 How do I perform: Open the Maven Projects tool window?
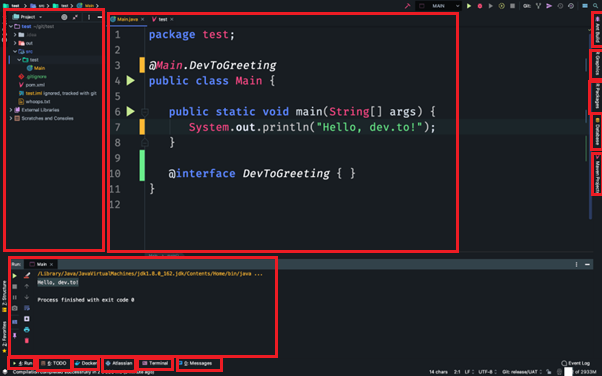597,174
